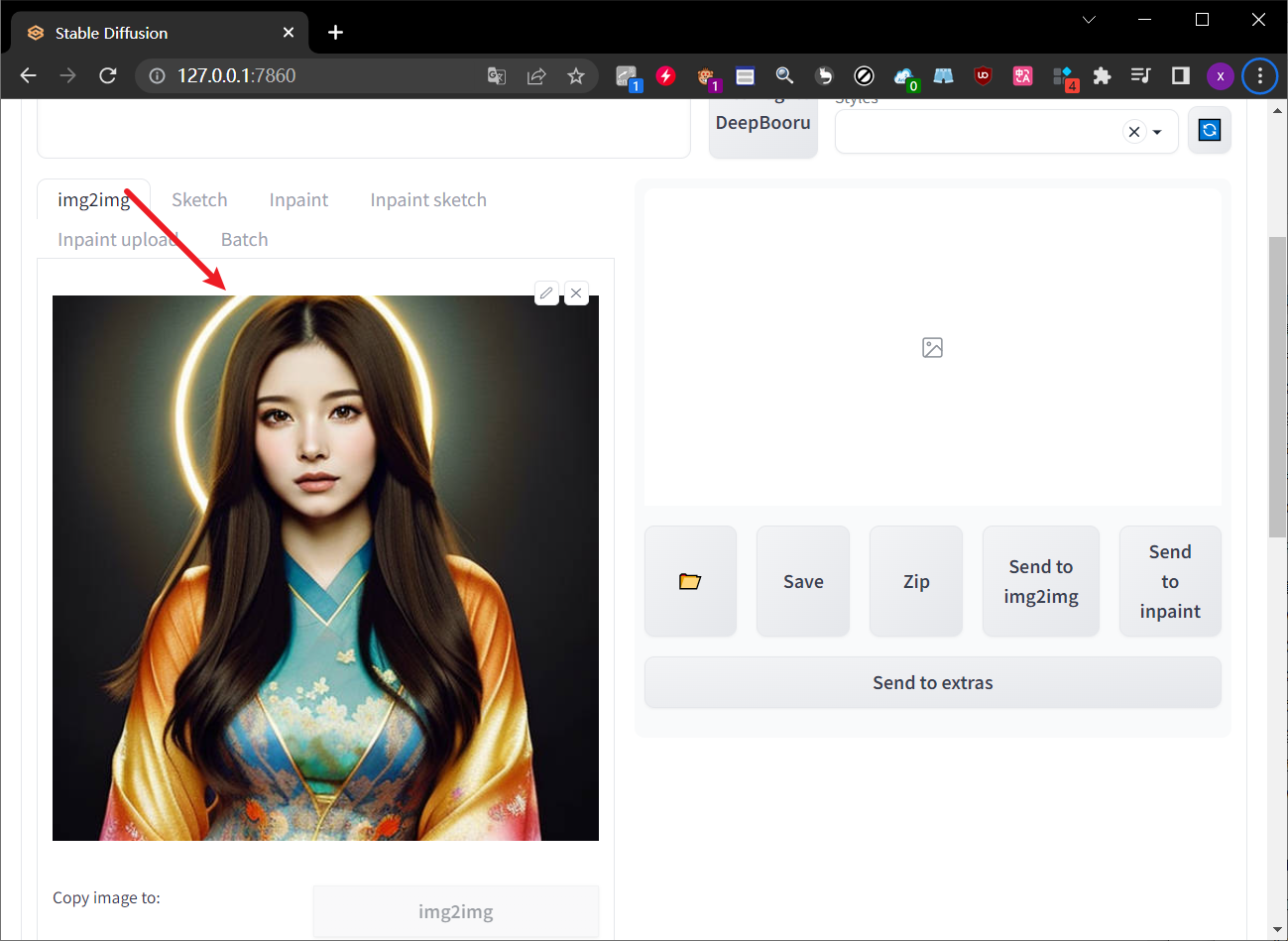Open the media control playlist icon

pyautogui.click(x=1141, y=75)
